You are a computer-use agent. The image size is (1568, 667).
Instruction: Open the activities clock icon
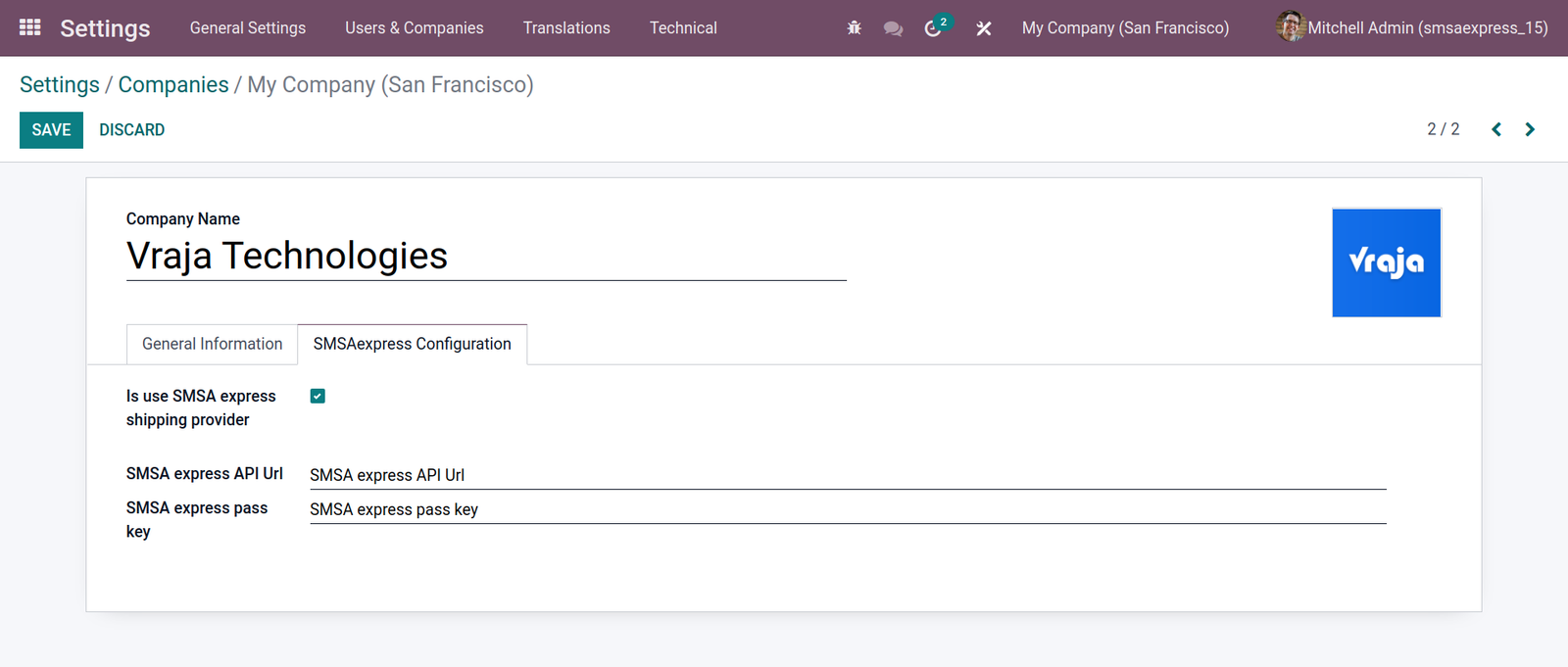coord(933,28)
